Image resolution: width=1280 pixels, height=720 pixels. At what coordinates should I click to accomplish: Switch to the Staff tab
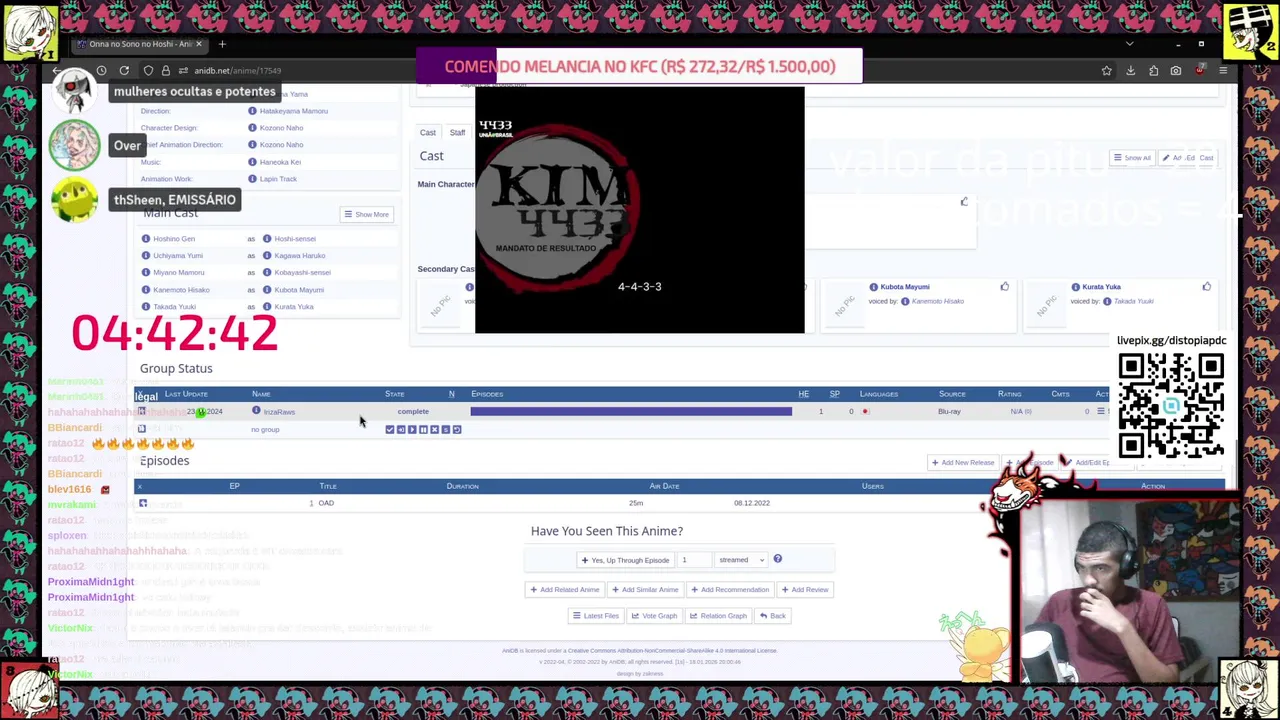coord(457,132)
